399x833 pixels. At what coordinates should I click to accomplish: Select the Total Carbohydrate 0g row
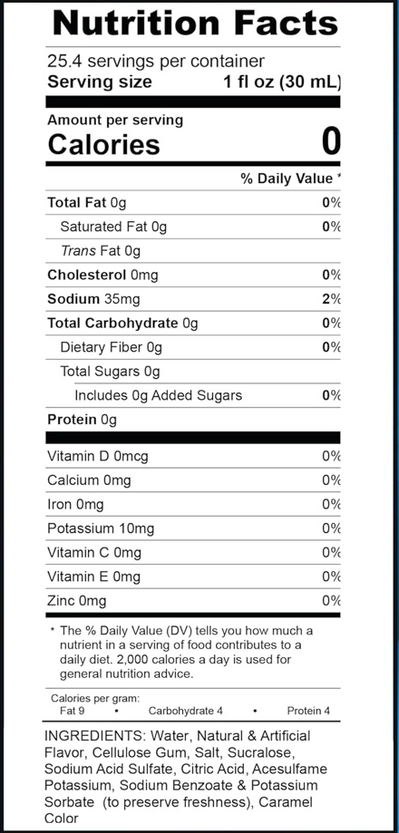click(x=193, y=323)
